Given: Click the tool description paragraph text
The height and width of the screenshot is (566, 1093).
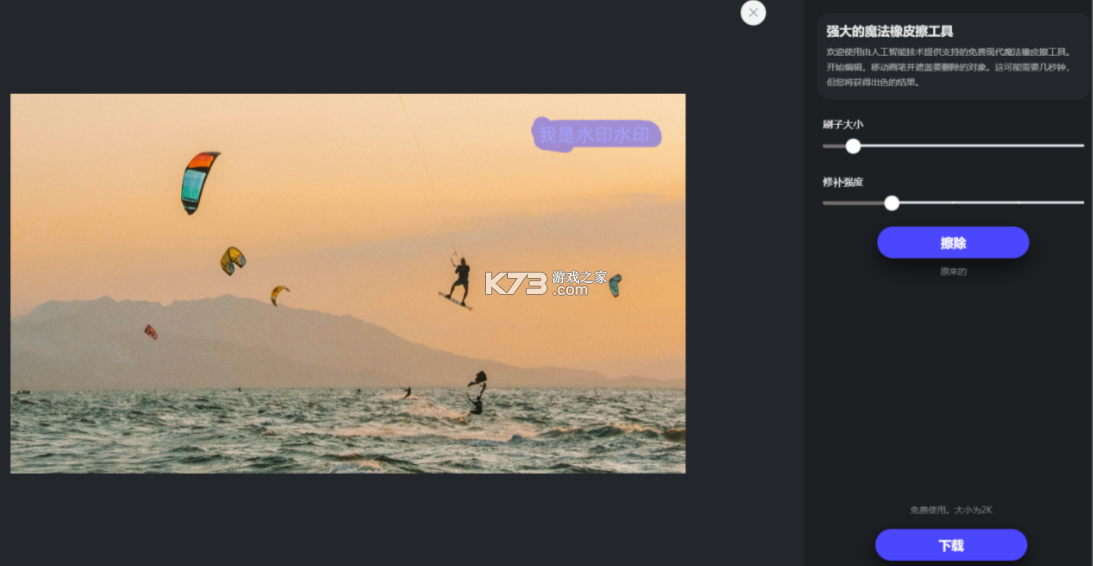Looking at the screenshot, I should pyautogui.click(x=950, y=67).
